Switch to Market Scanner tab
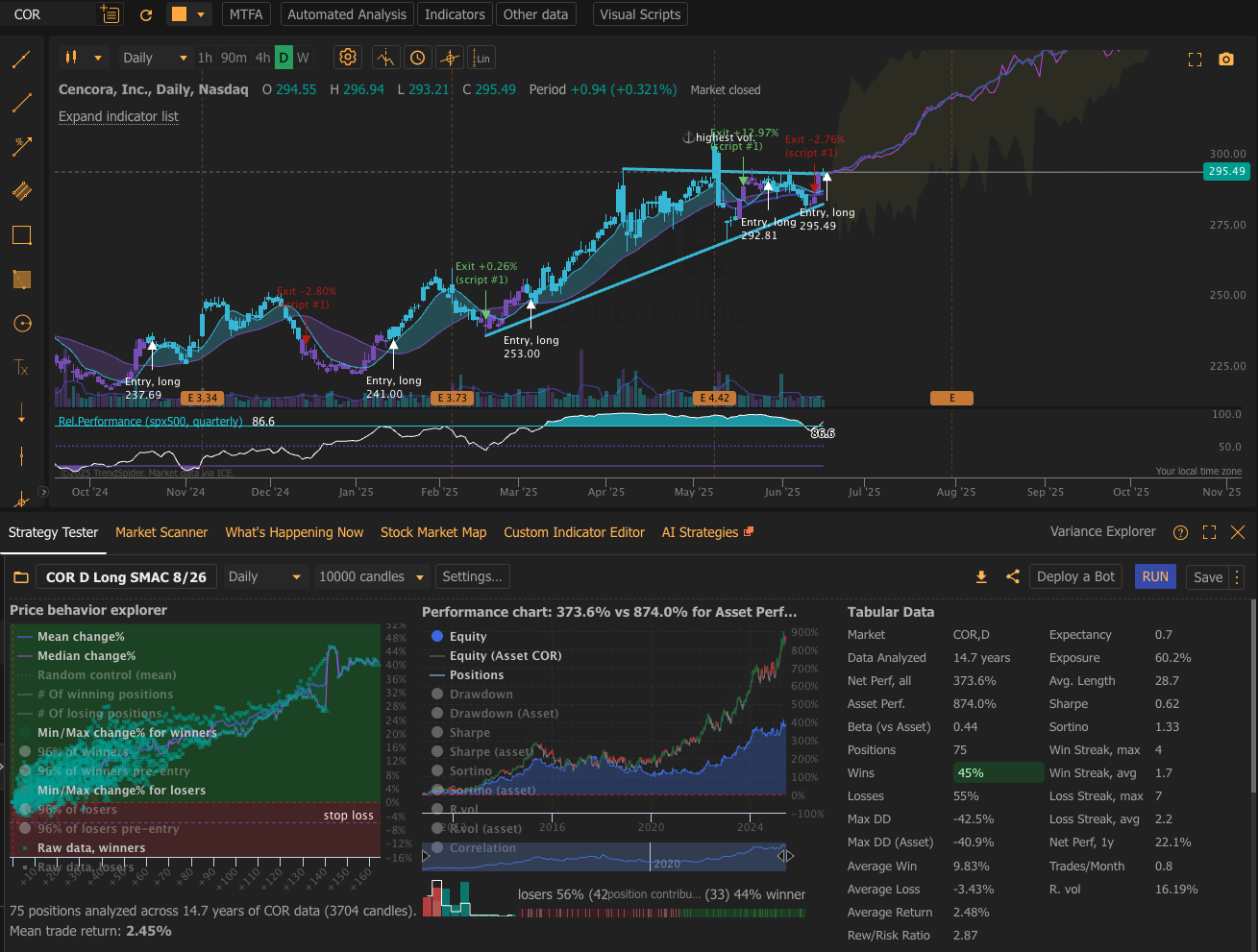Screen dimensions: 1258x952 (x=161, y=532)
